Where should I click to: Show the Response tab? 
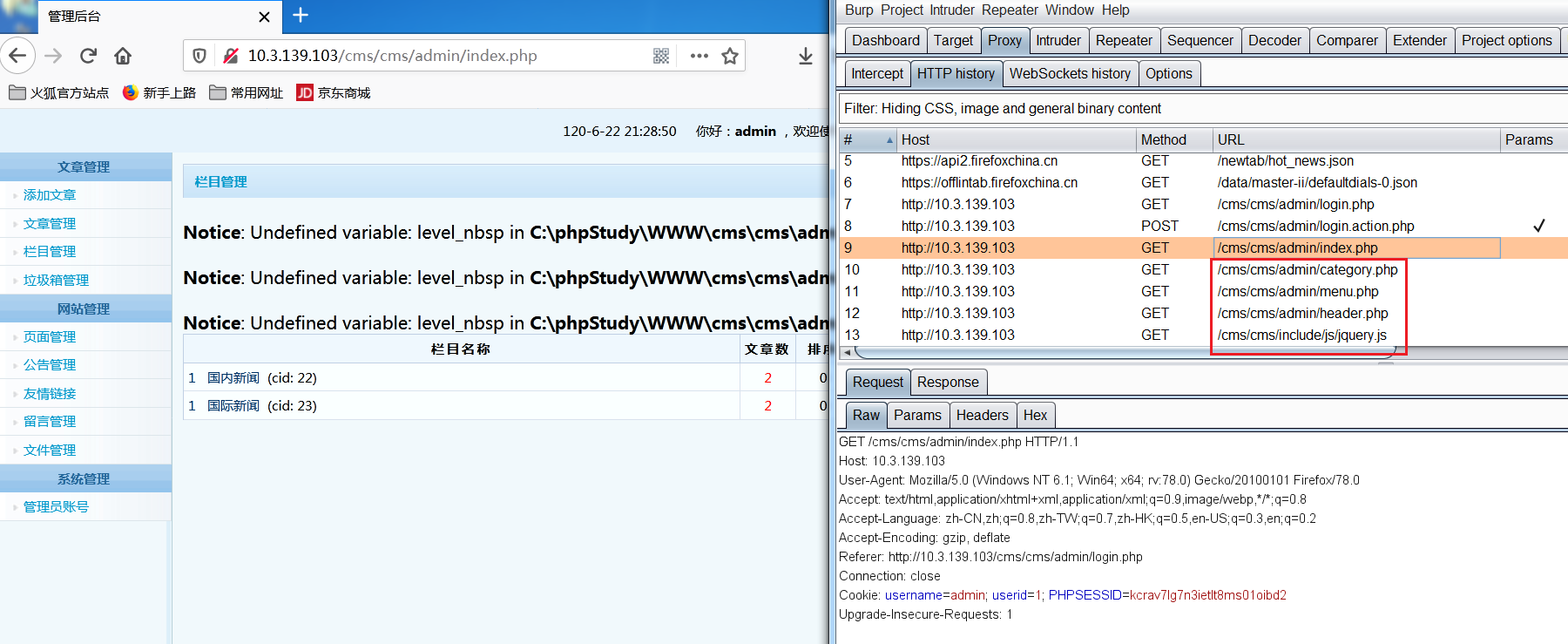[x=948, y=383]
